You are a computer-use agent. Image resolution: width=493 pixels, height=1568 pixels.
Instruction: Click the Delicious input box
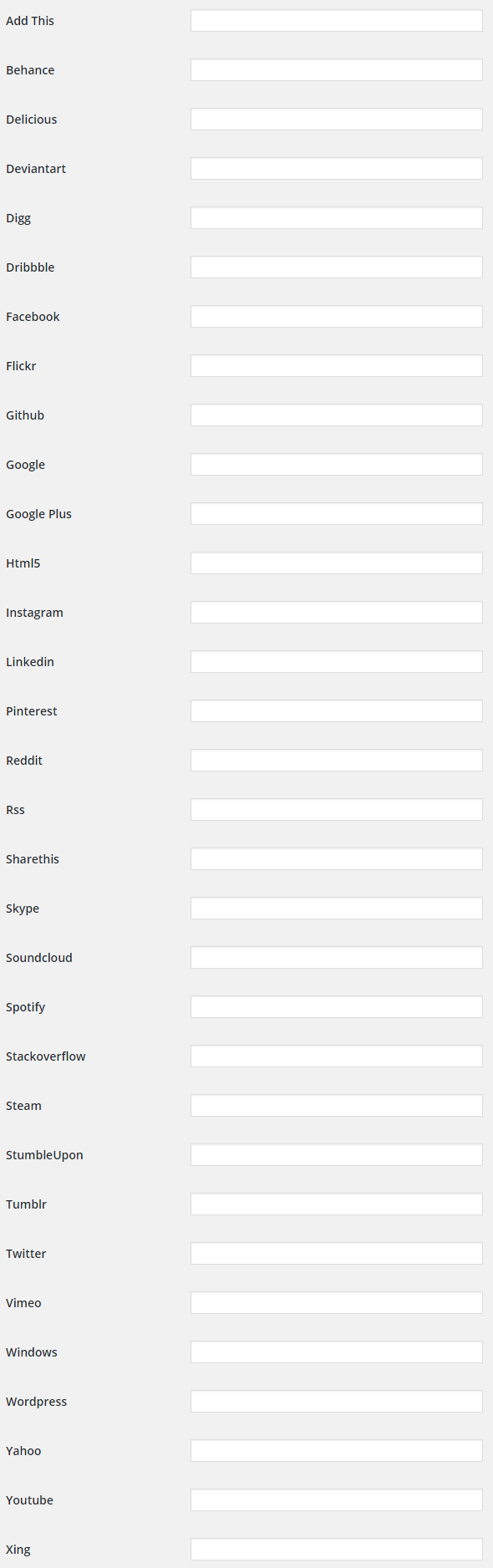coord(336,119)
